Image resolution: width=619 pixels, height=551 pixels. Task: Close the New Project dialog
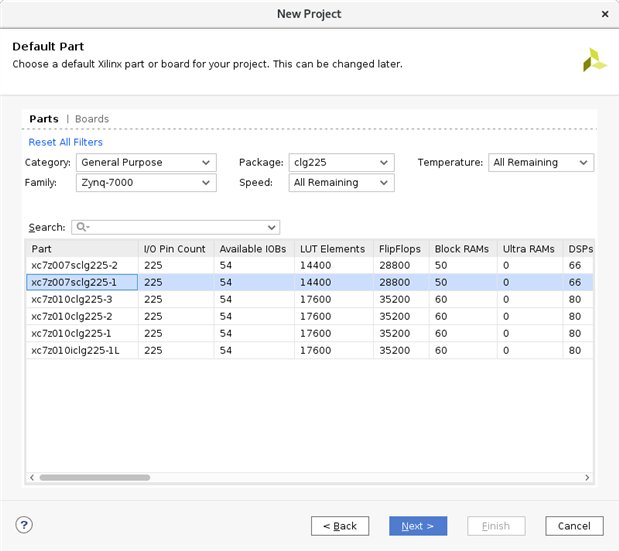(x=605, y=14)
